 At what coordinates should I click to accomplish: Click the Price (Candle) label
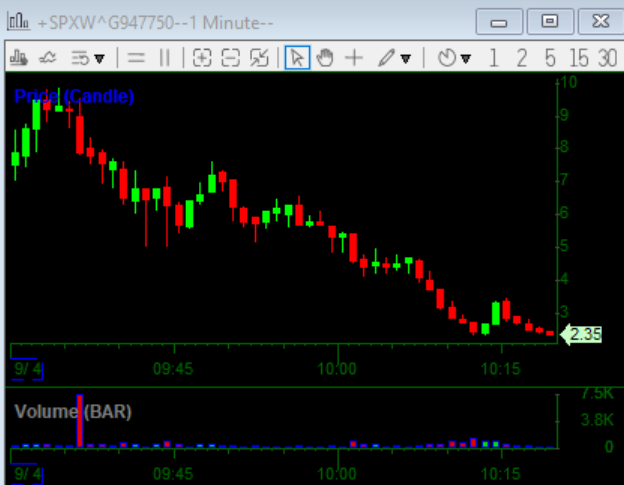pos(74,96)
